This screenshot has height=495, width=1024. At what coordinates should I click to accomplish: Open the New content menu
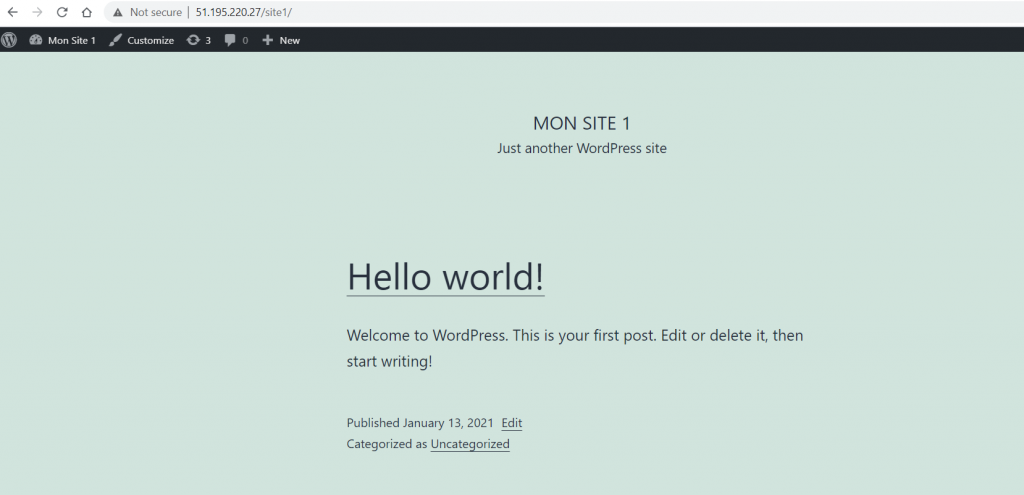281,40
